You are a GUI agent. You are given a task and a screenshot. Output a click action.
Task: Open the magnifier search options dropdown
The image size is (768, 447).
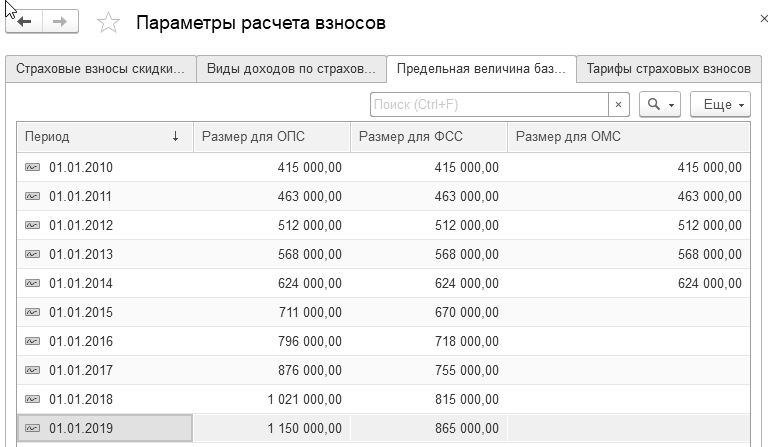[x=660, y=104]
